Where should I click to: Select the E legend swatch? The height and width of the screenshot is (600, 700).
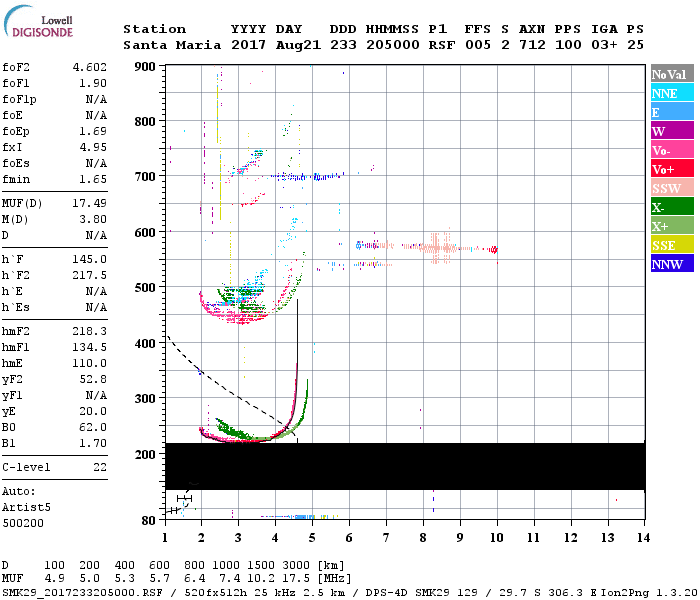coord(672,112)
